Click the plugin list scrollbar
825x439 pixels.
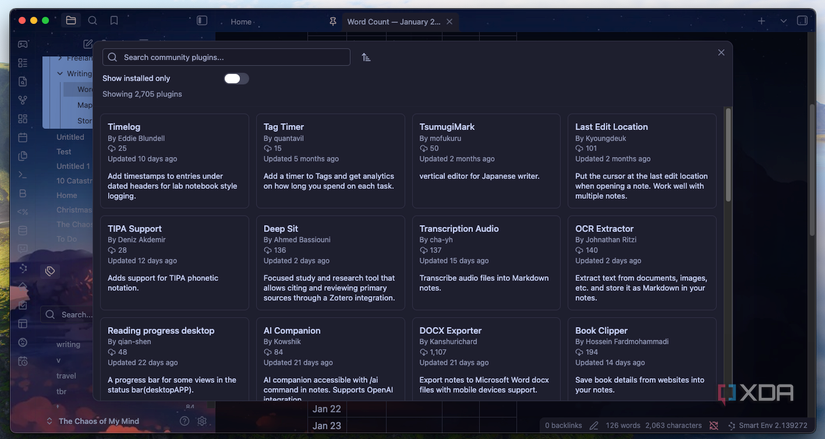tap(728, 154)
